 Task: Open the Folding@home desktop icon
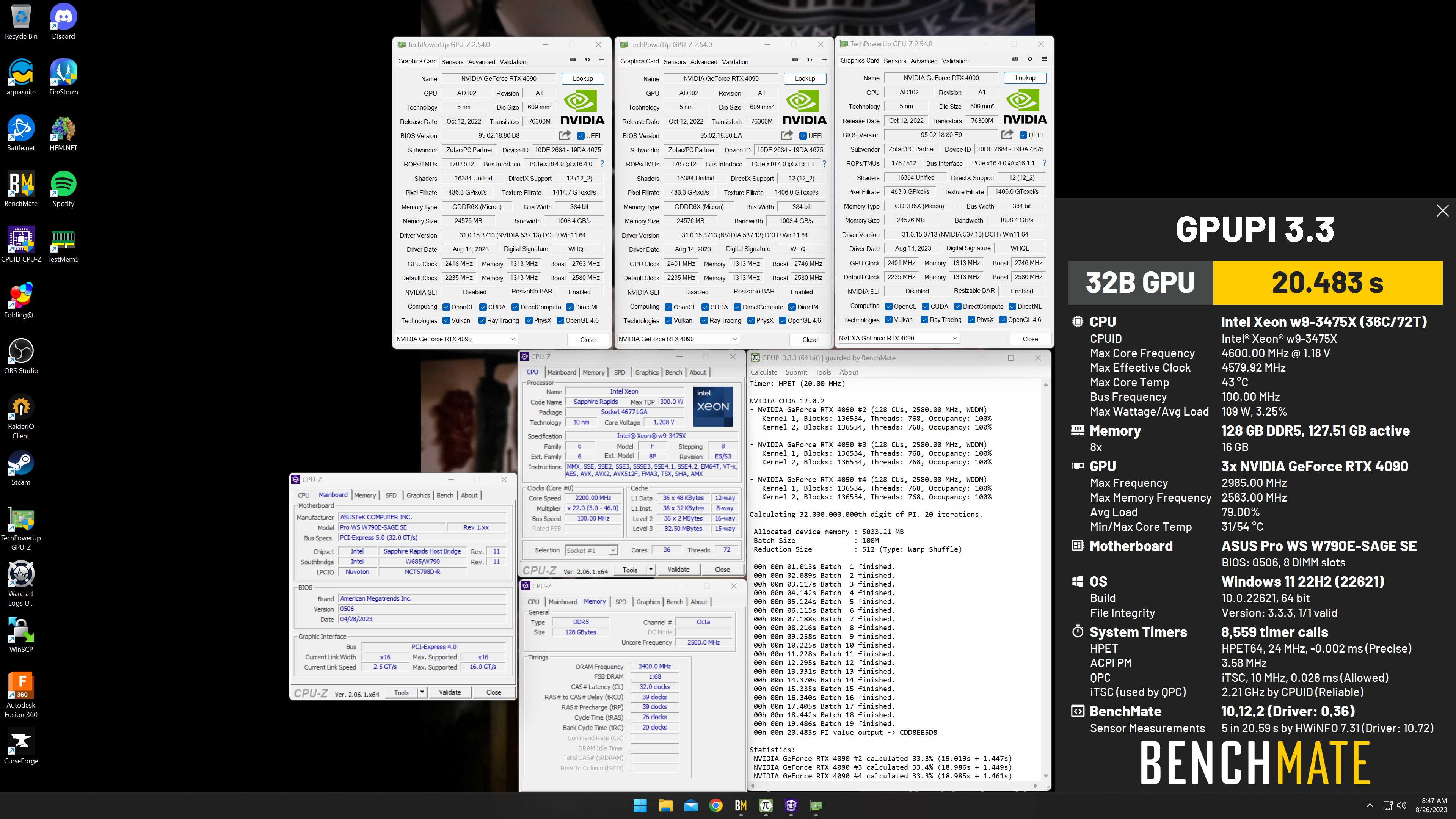coord(21,301)
